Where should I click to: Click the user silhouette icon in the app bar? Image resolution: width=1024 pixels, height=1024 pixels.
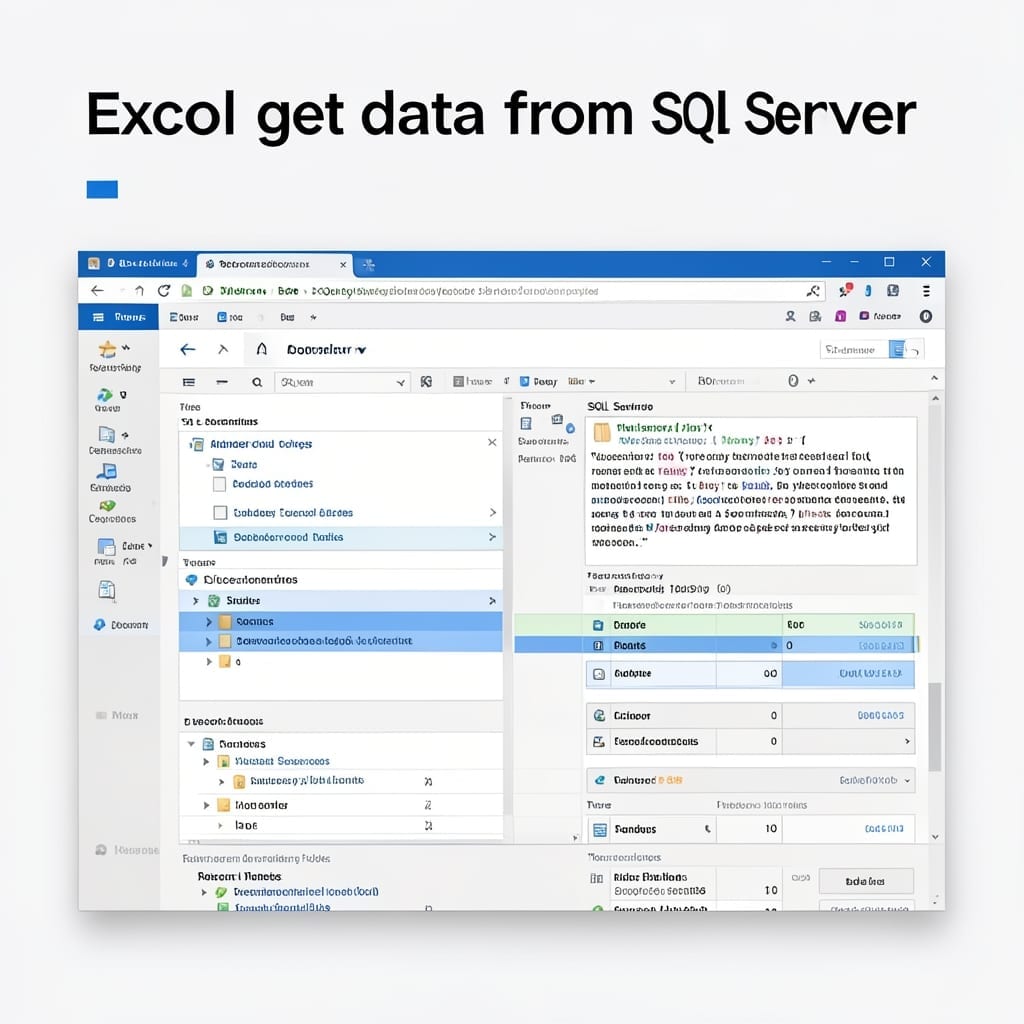tap(790, 316)
